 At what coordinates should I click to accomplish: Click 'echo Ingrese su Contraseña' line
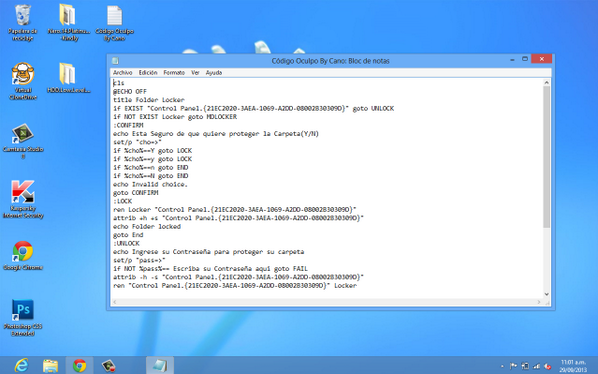tap(209, 252)
